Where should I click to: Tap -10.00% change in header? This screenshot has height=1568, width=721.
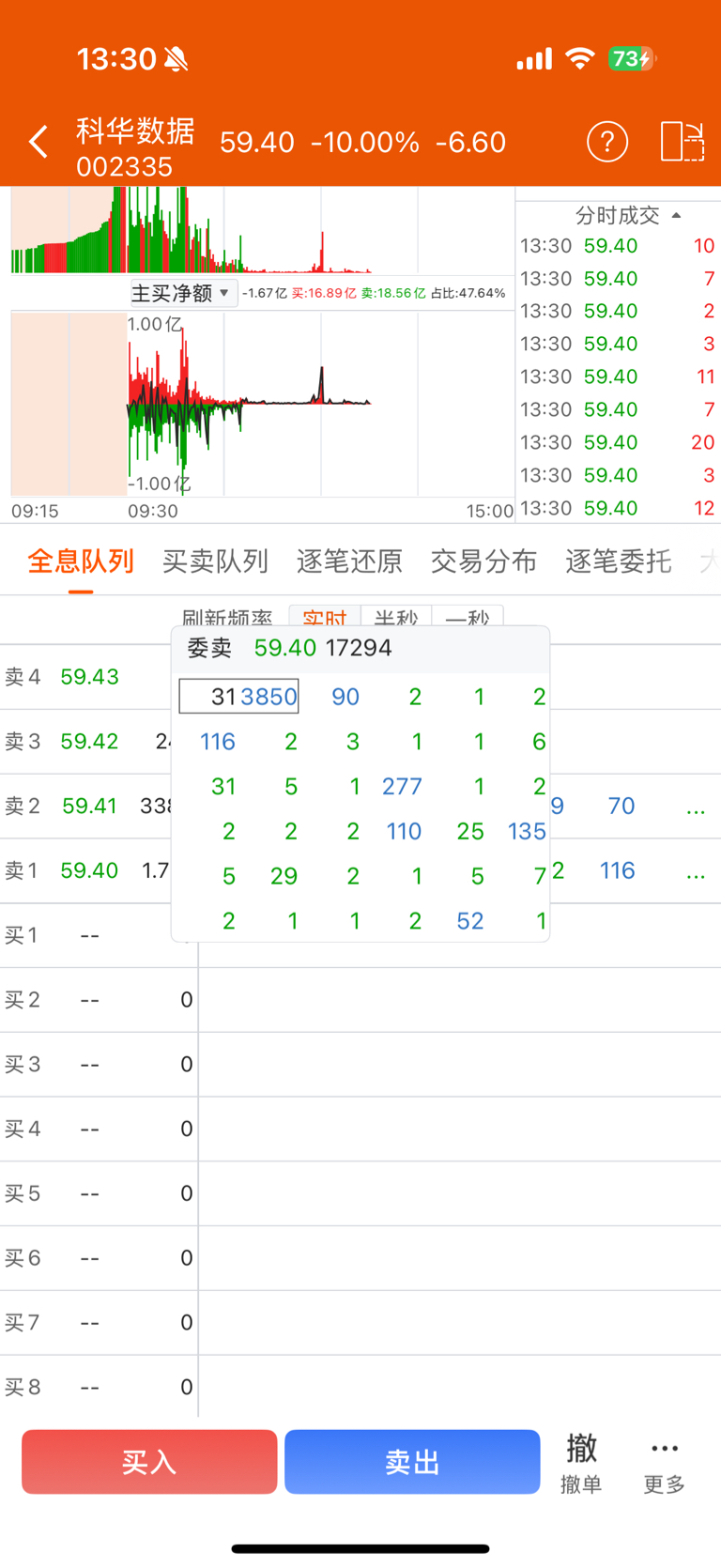pos(365,142)
